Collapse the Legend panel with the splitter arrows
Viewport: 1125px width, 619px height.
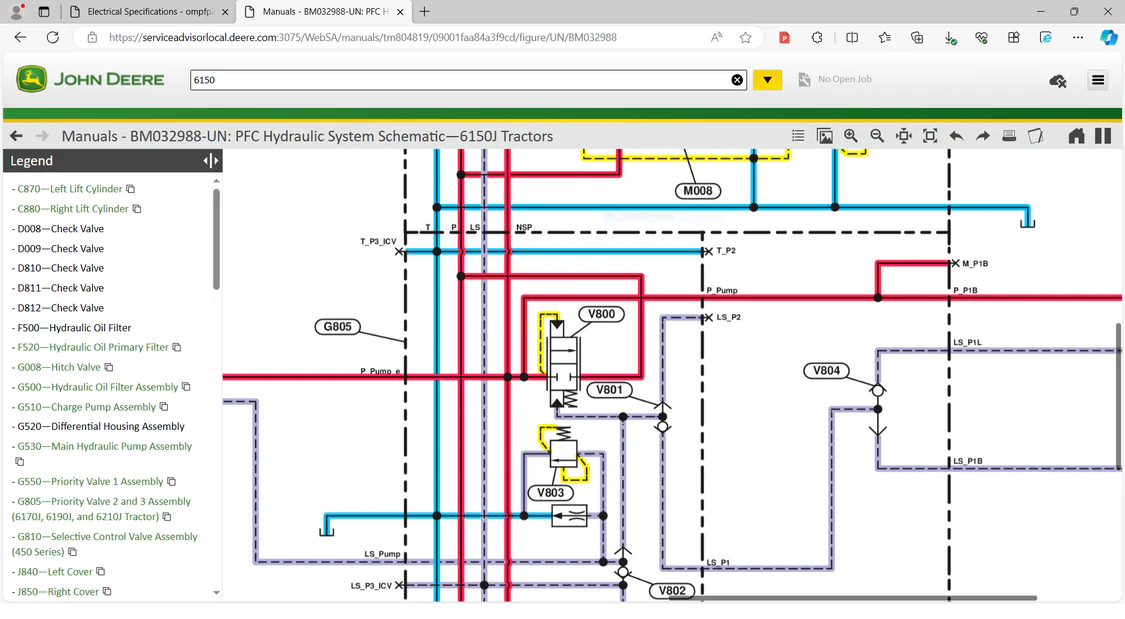[210, 161]
